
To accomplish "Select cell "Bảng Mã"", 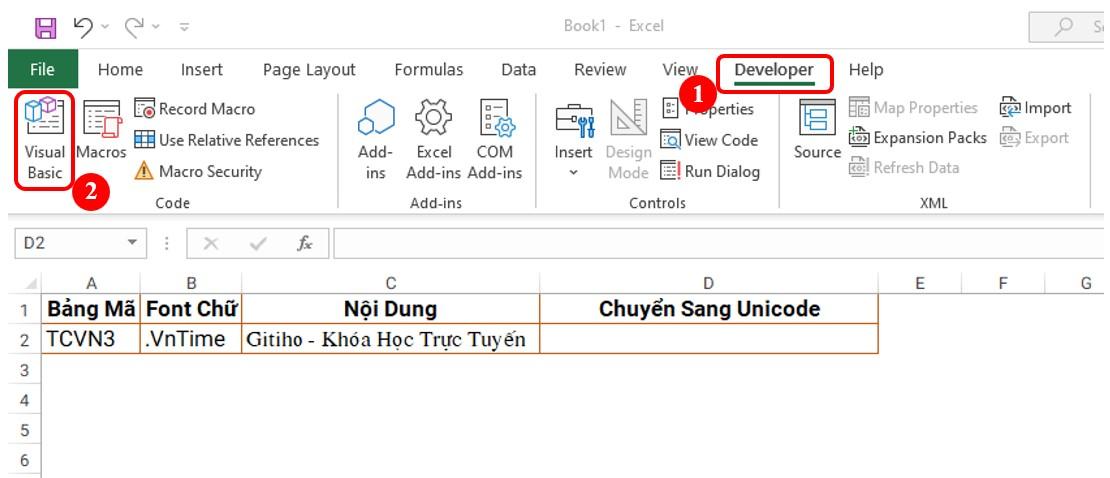I will click(x=91, y=309).
